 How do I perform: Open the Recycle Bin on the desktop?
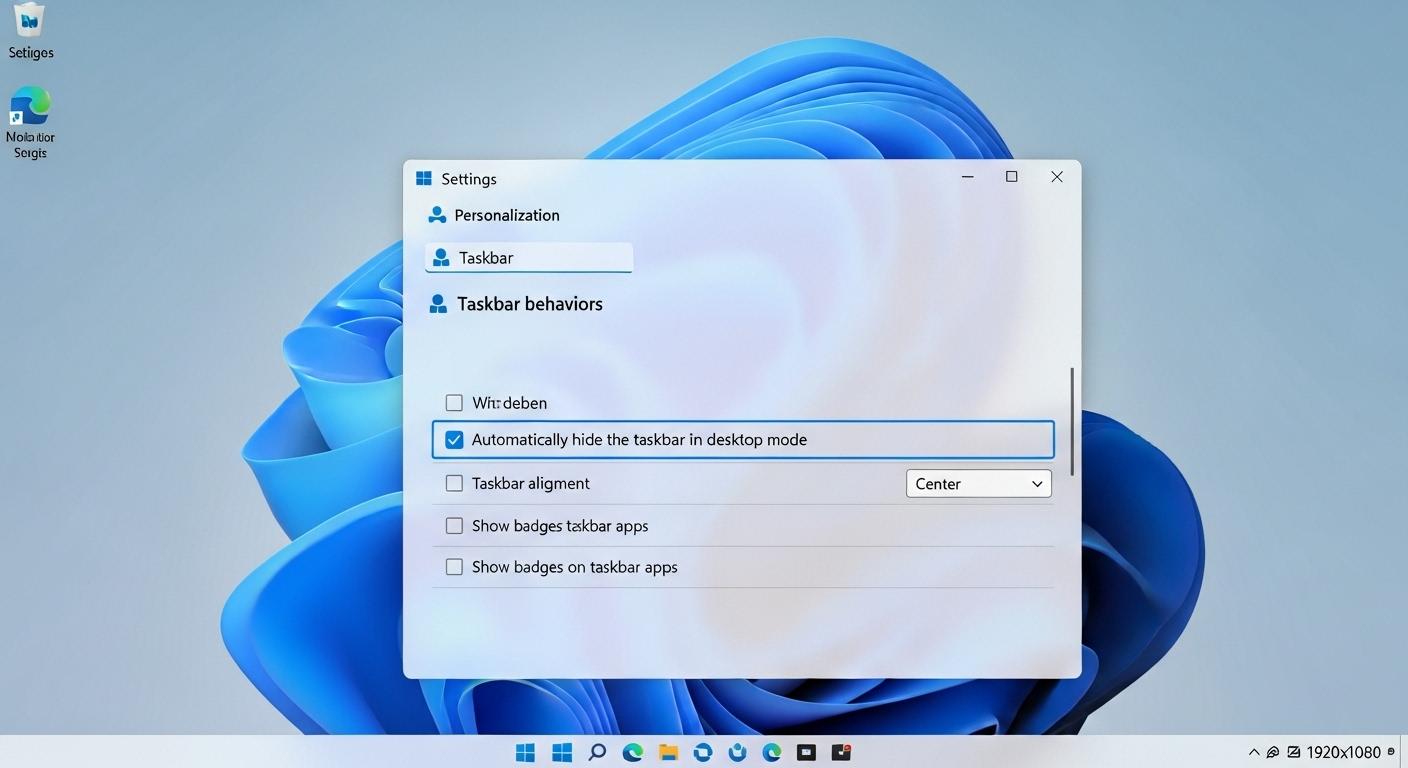click(x=29, y=22)
